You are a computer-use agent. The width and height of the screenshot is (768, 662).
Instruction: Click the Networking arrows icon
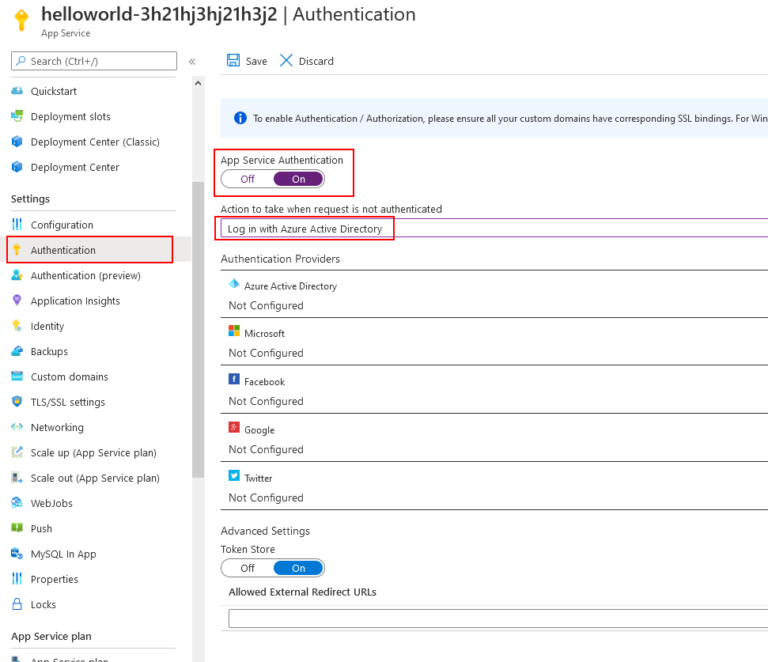pos(17,427)
